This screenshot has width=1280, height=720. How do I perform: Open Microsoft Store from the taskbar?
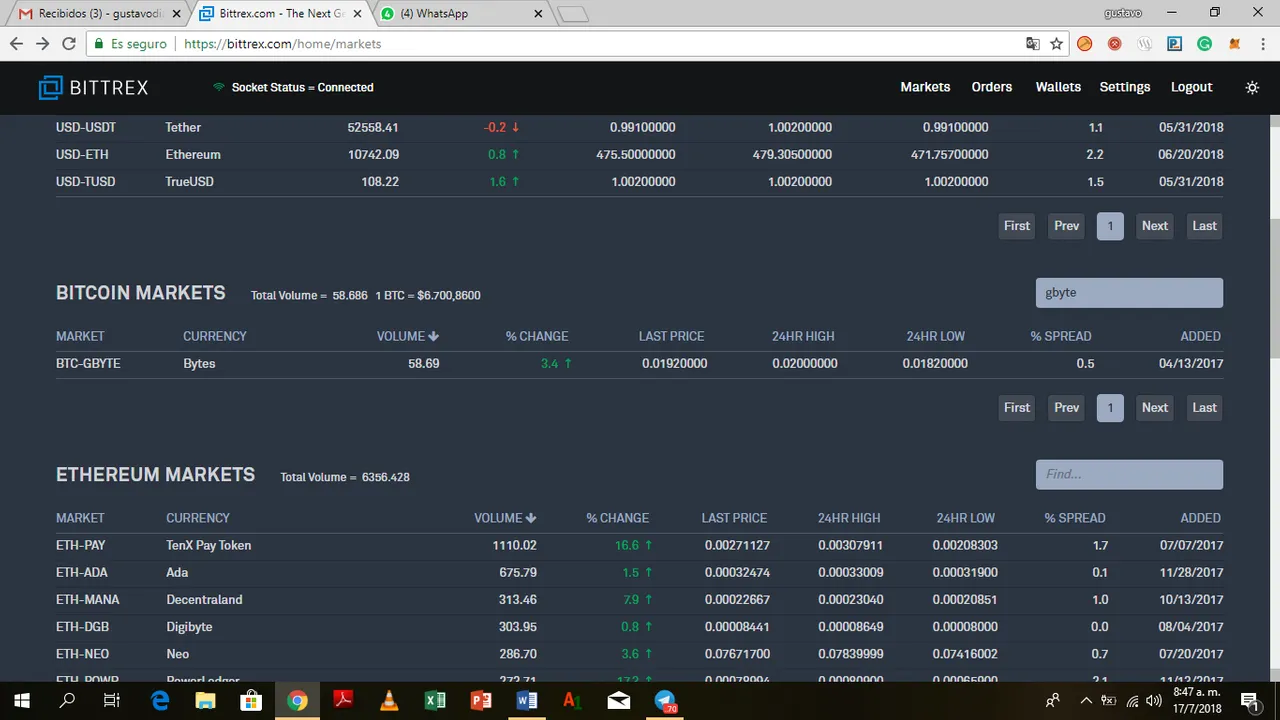(251, 700)
